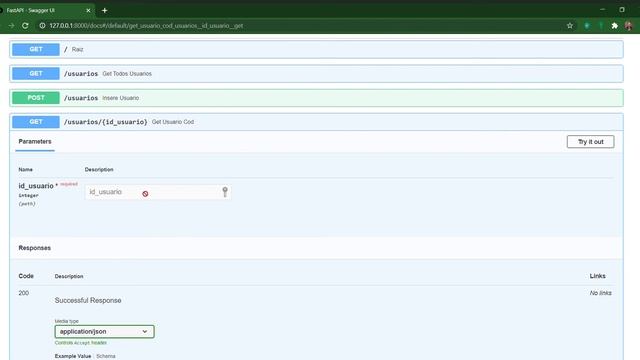The width and height of the screenshot is (640, 360).
Task: Click the Try it out button
Action: [x=590, y=142]
